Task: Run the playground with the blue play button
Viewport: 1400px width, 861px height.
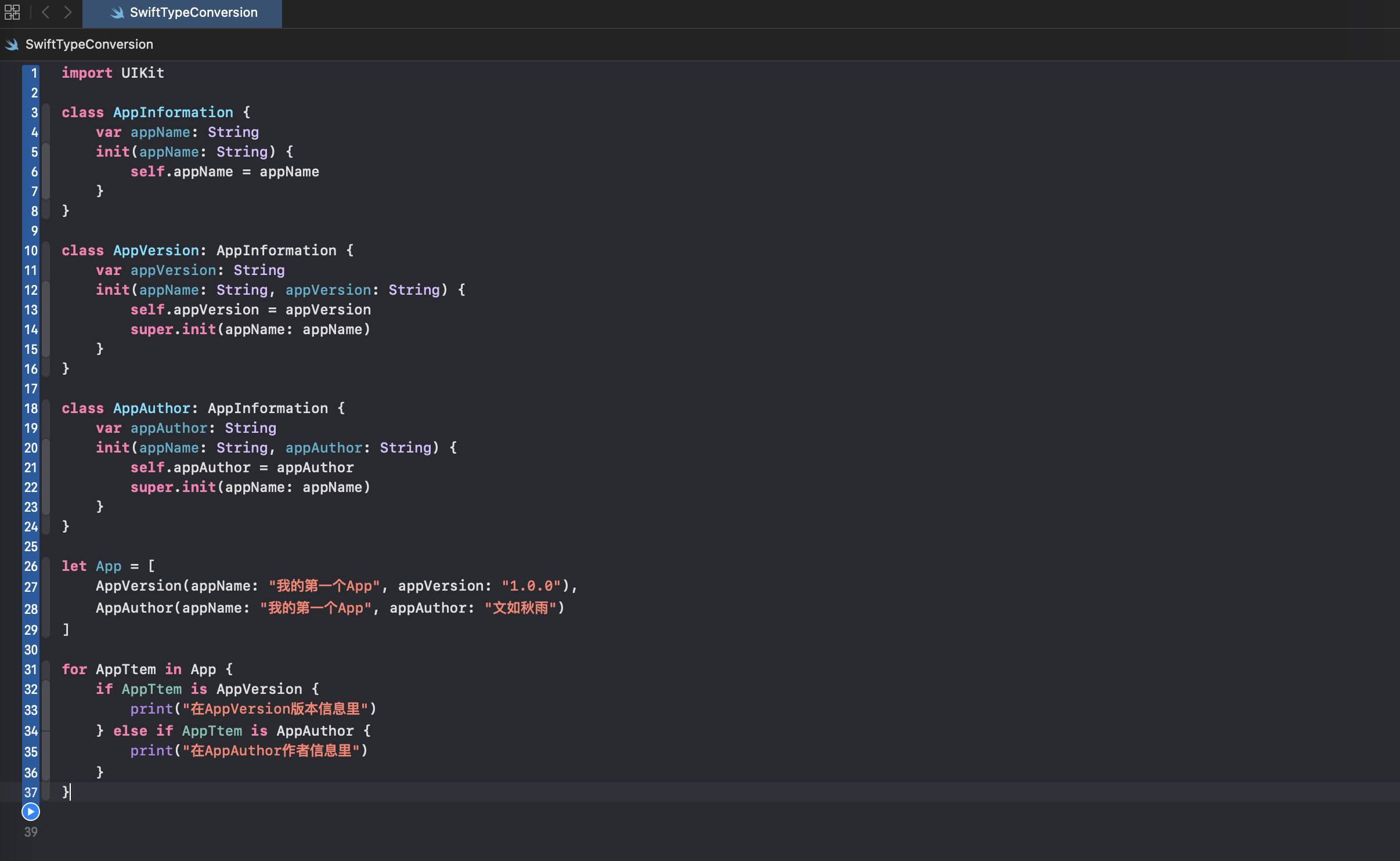Action: pos(31,812)
